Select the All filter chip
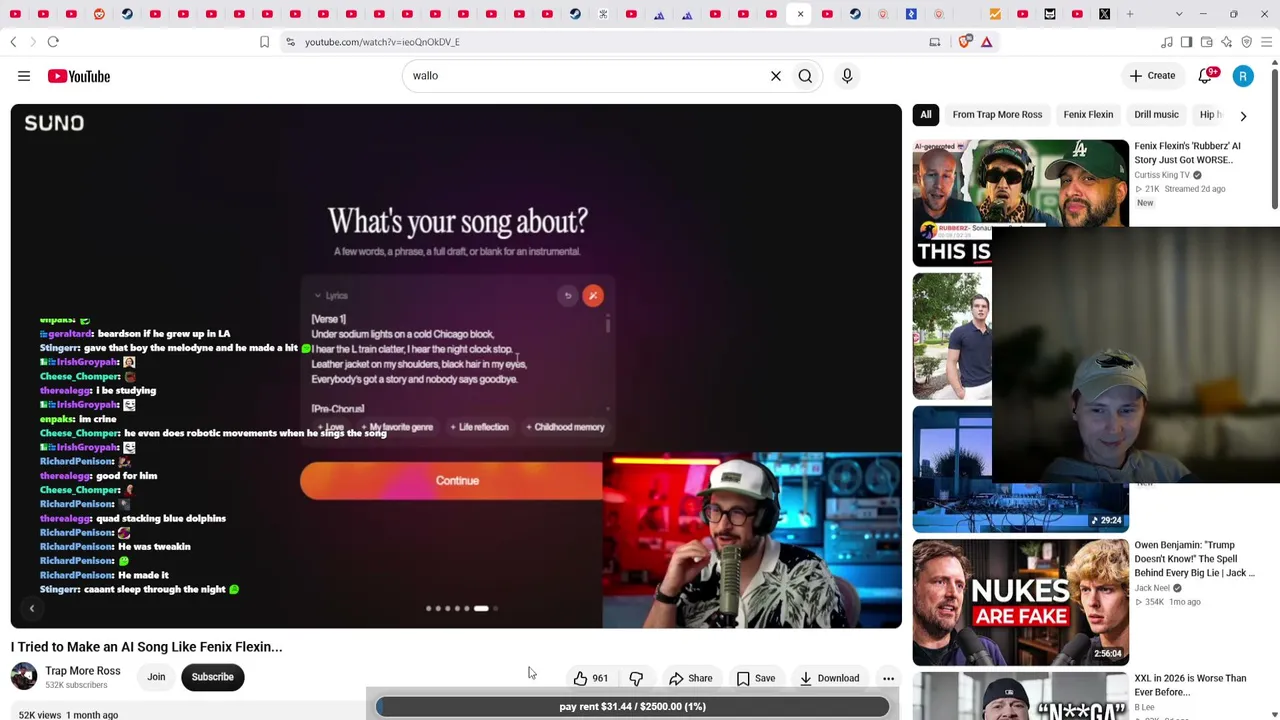 (926, 115)
